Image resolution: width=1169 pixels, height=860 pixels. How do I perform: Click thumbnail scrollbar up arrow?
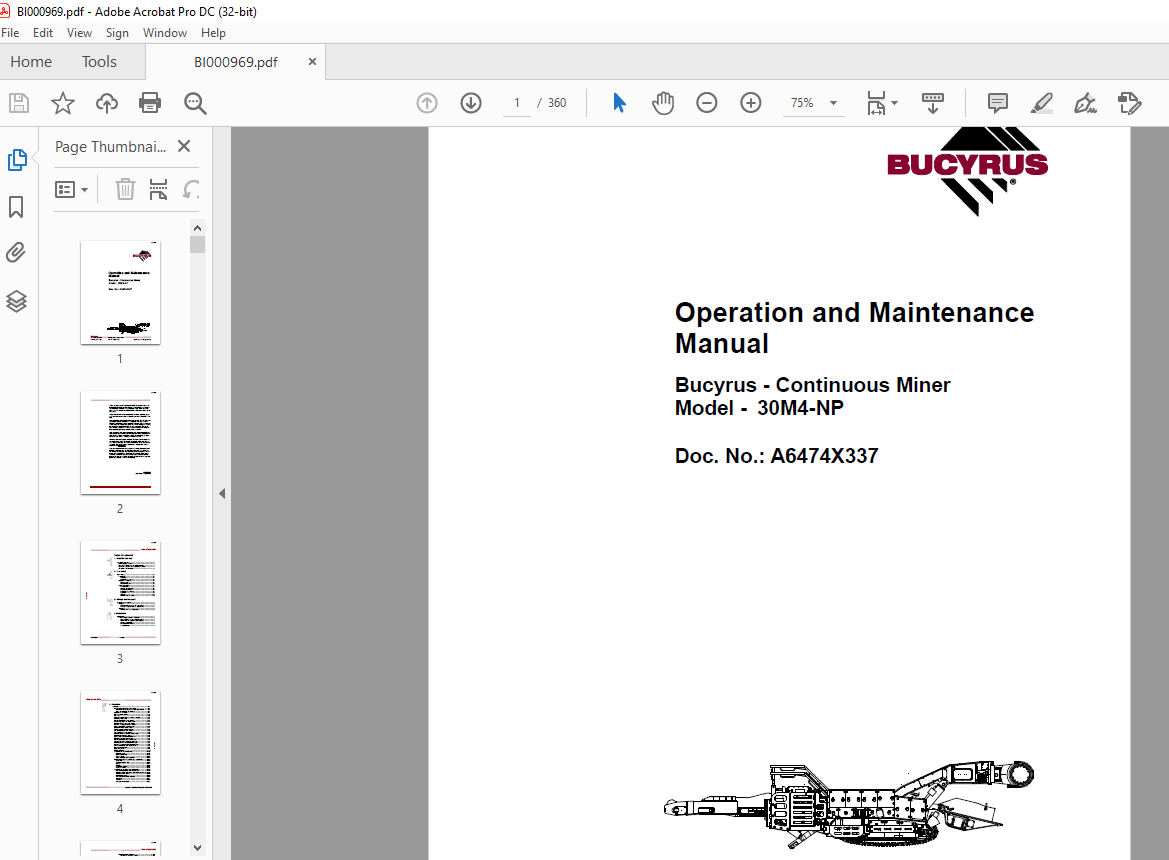pos(197,228)
